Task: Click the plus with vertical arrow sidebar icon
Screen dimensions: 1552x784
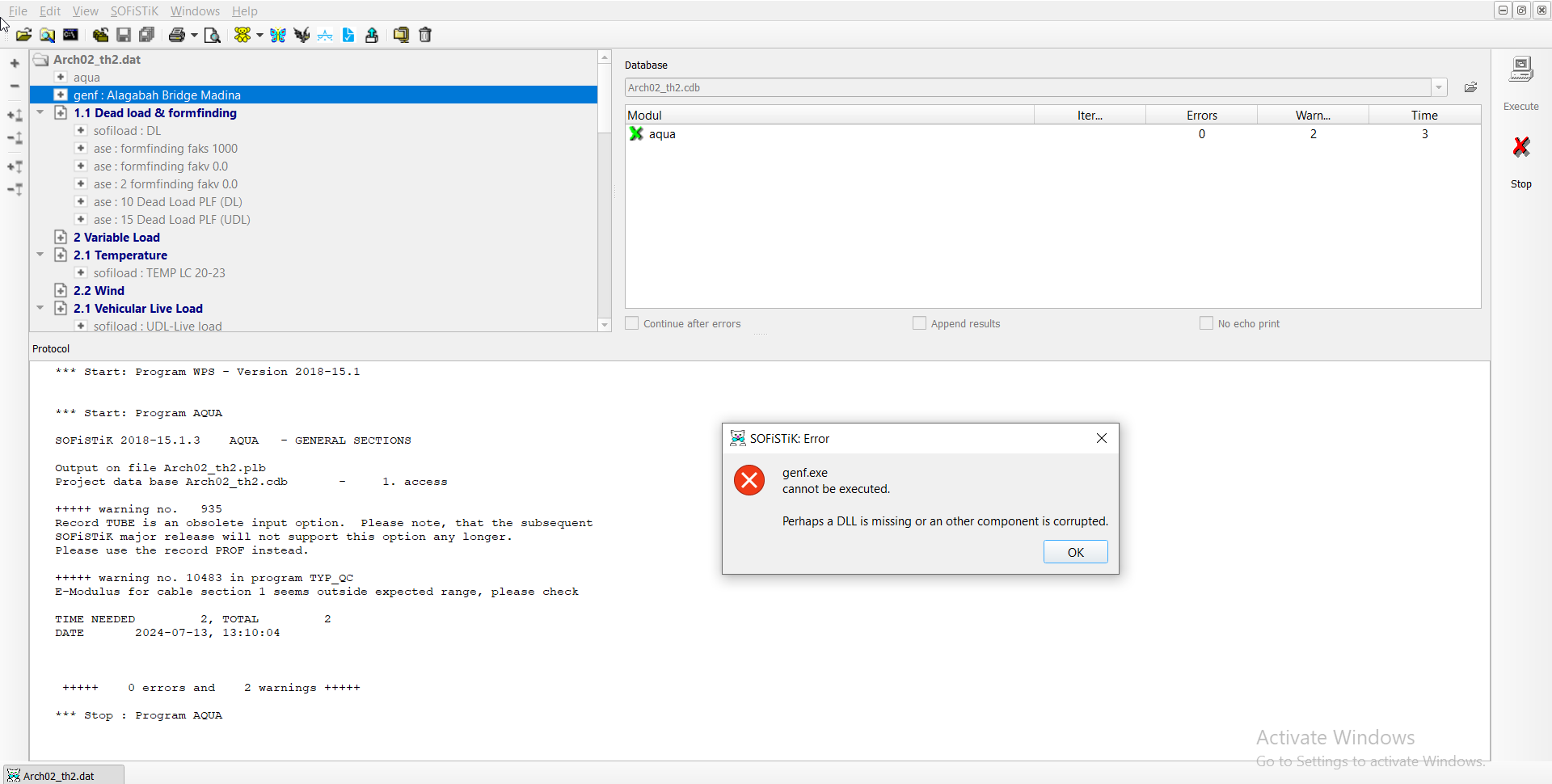Action: [15, 116]
